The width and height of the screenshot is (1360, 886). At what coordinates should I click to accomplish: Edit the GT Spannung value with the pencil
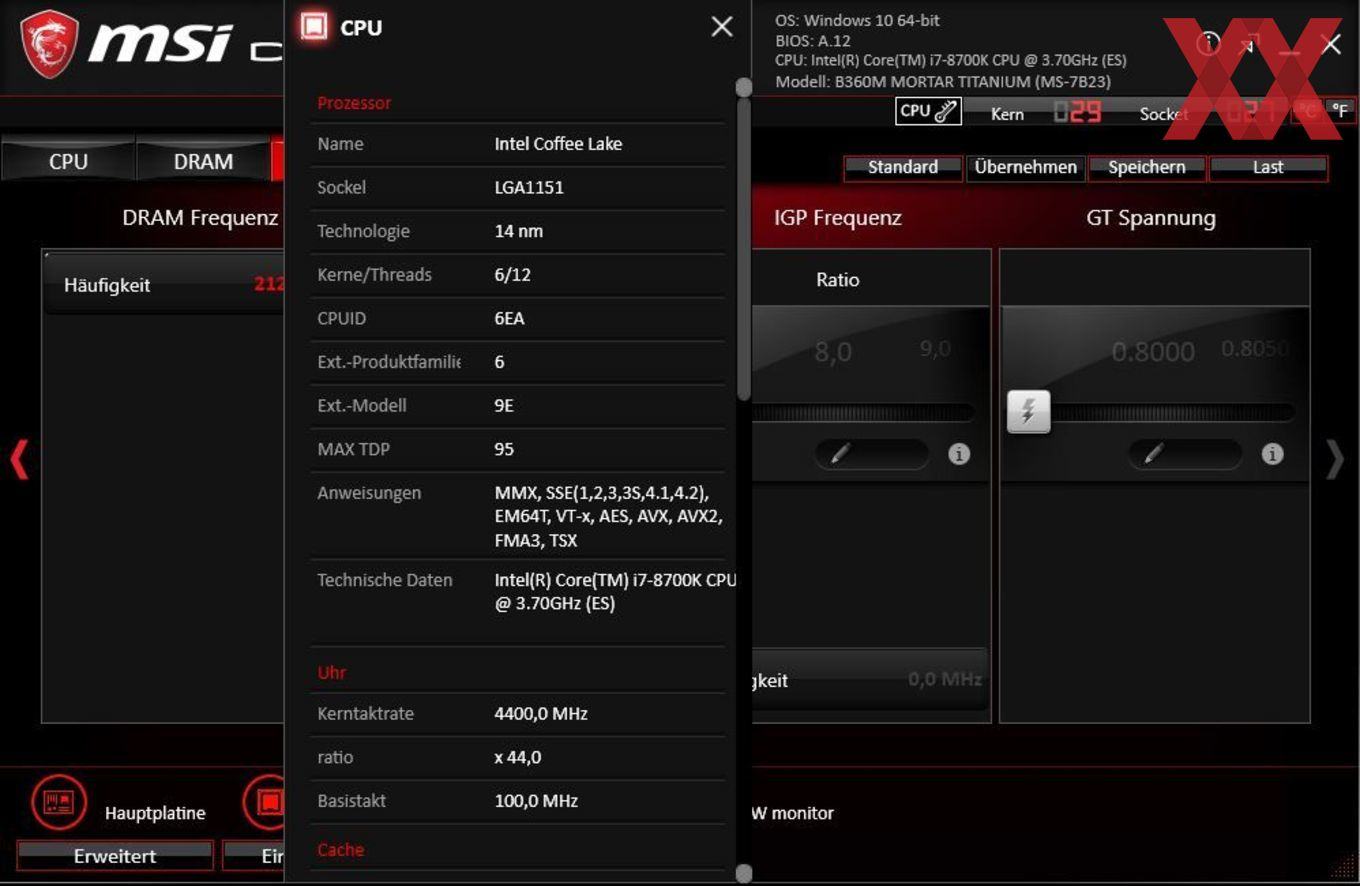(1185, 454)
